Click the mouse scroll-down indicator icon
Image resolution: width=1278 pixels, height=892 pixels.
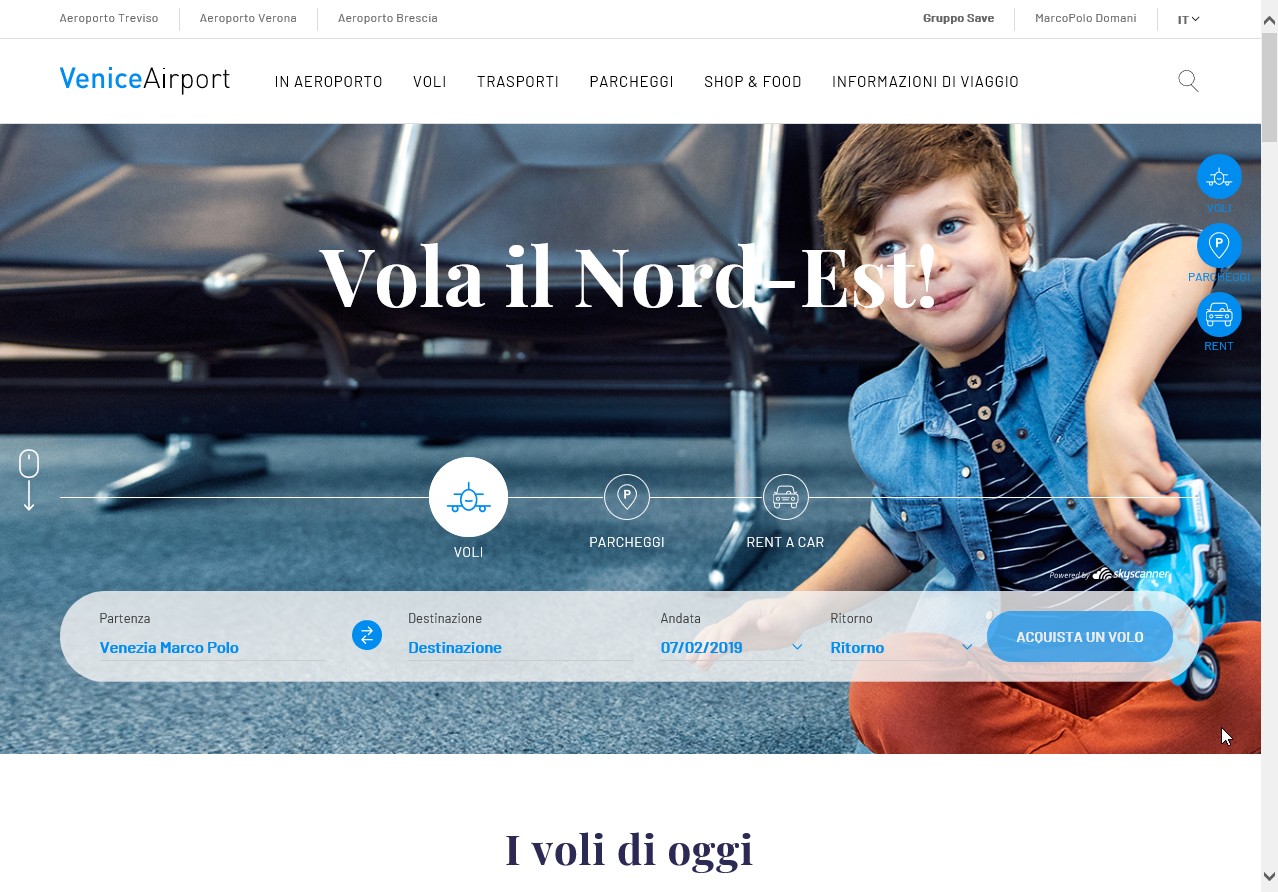coord(29,480)
